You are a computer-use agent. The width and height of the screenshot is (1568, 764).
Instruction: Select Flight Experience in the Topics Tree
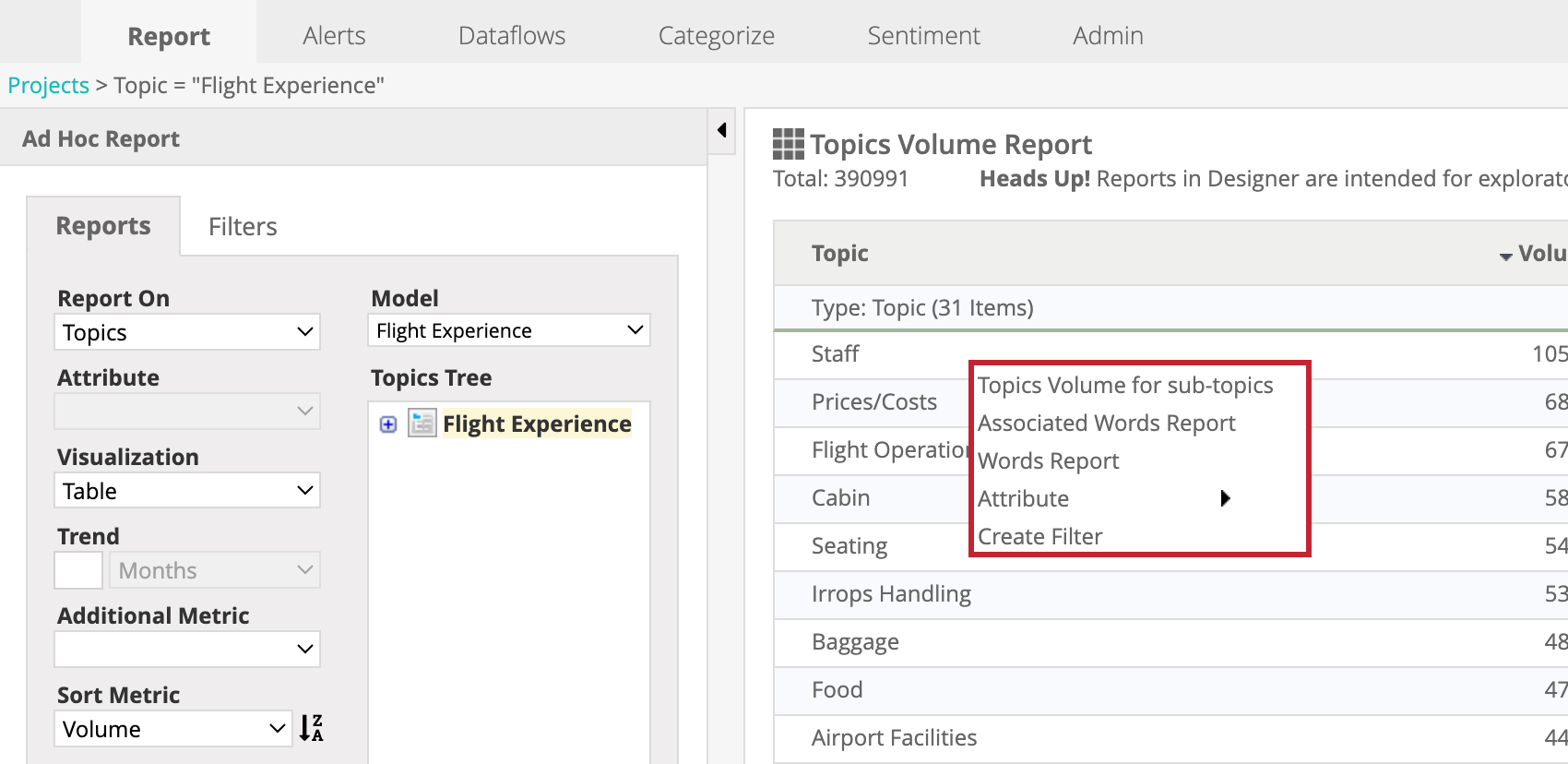[x=537, y=424]
